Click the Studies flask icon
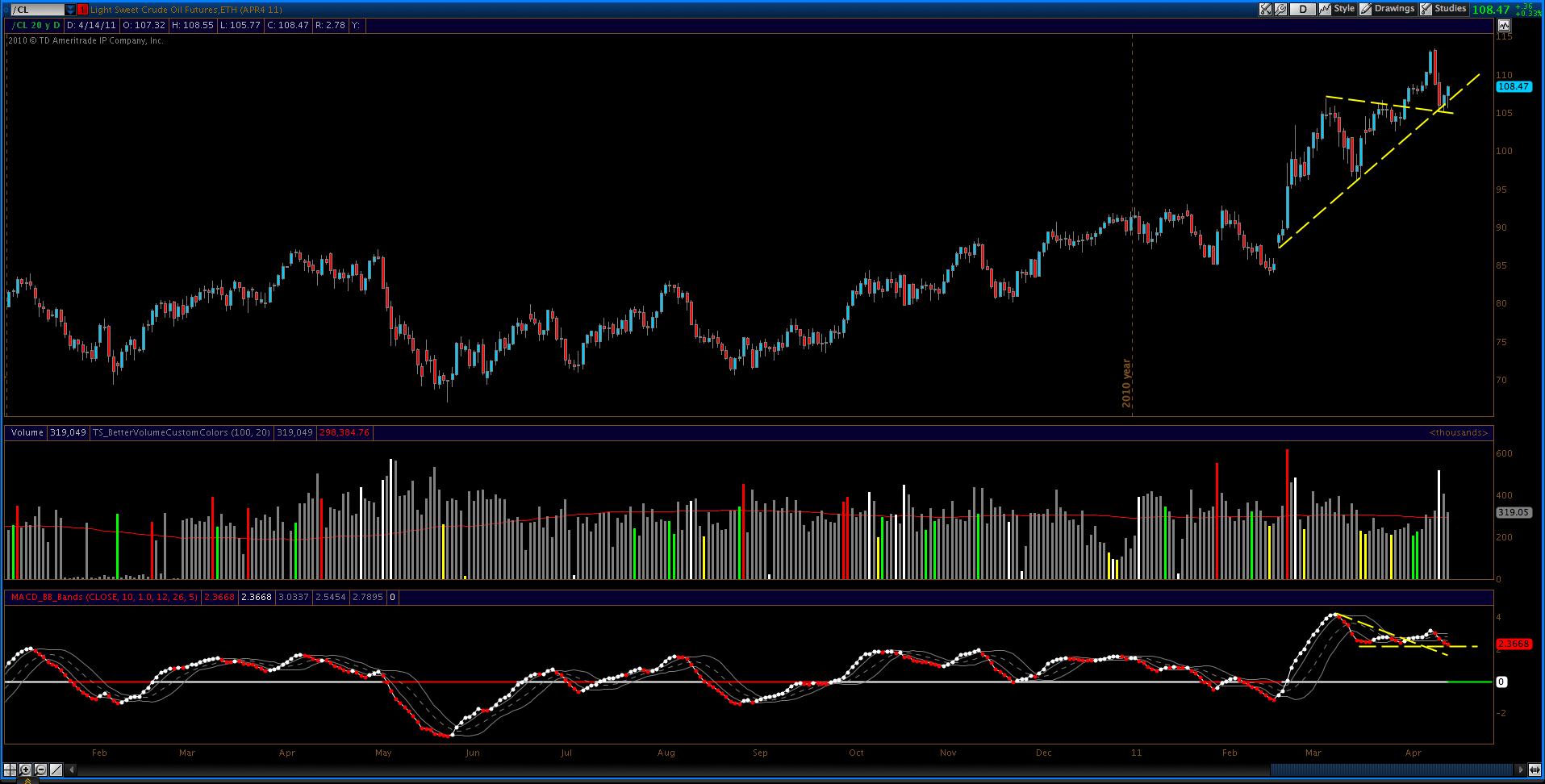The height and width of the screenshot is (784, 1545). (1426, 10)
